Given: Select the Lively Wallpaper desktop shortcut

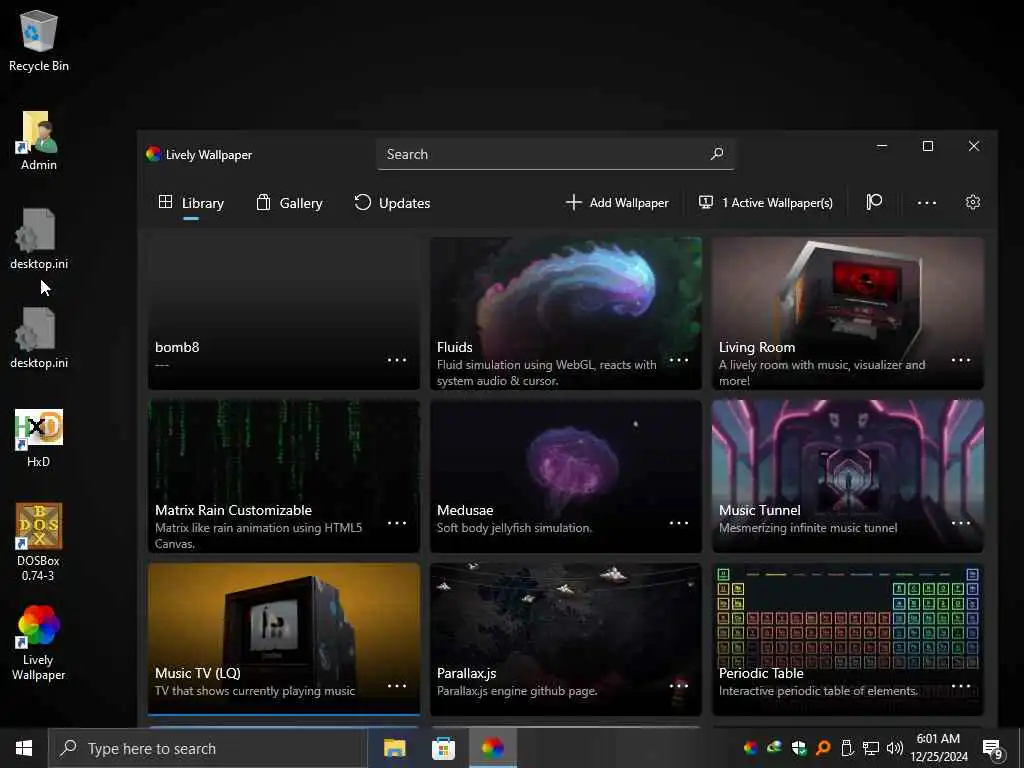Looking at the screenshot, I should [39, 643].
